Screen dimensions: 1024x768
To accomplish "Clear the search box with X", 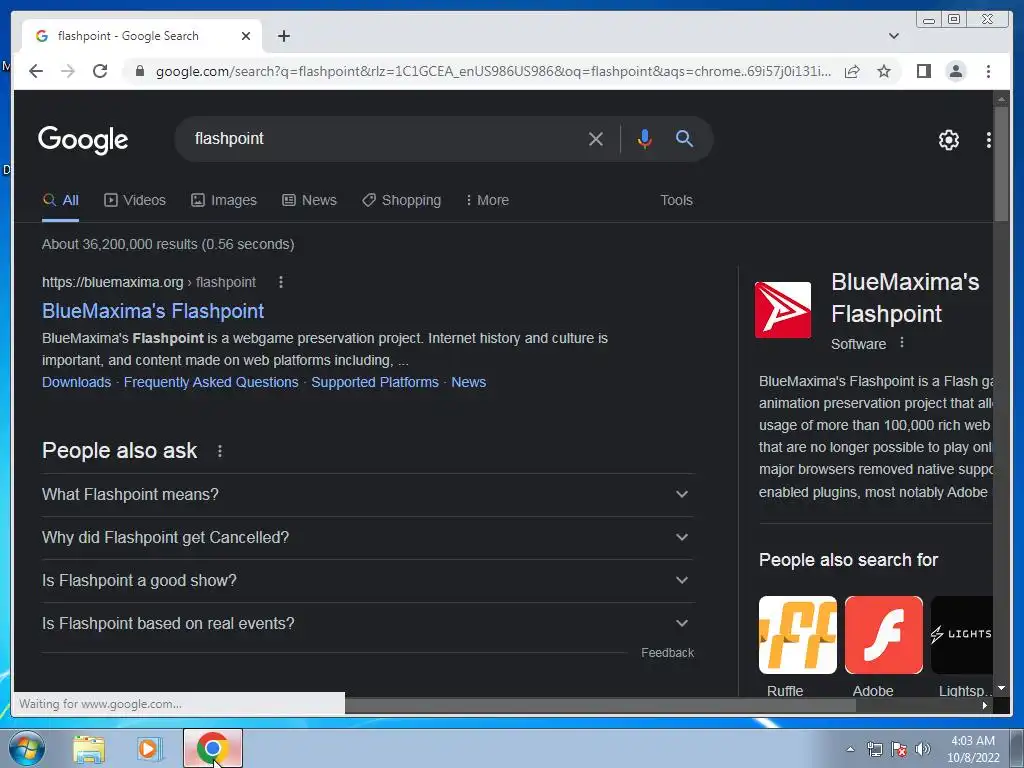I will click(x=595, y=138).
